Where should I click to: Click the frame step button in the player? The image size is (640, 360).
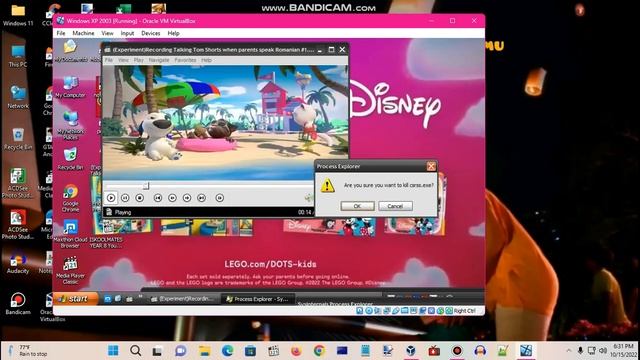(220, 198)
